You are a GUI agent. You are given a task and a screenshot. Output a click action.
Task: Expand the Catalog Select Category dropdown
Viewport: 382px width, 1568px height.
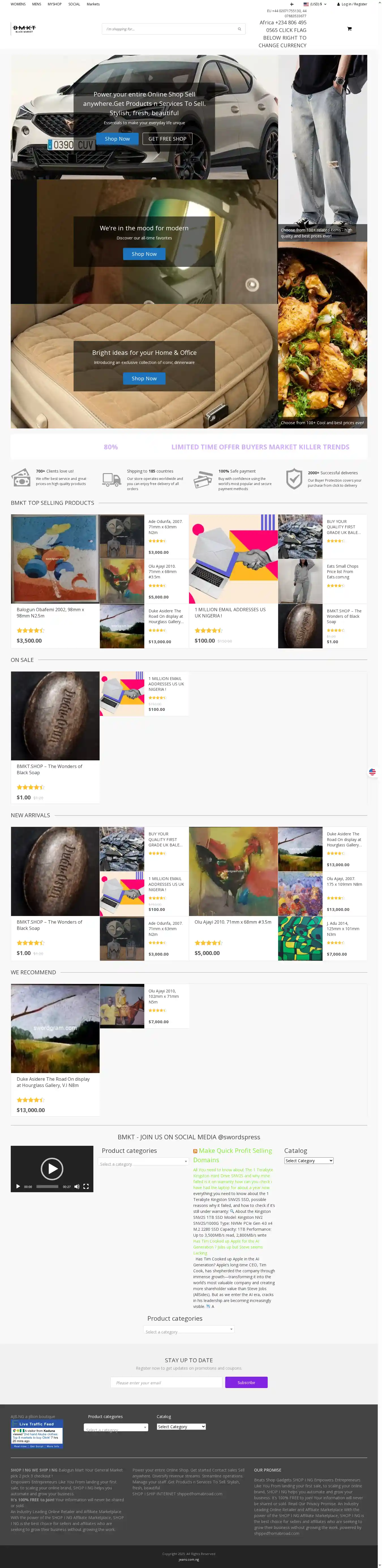309,1161
